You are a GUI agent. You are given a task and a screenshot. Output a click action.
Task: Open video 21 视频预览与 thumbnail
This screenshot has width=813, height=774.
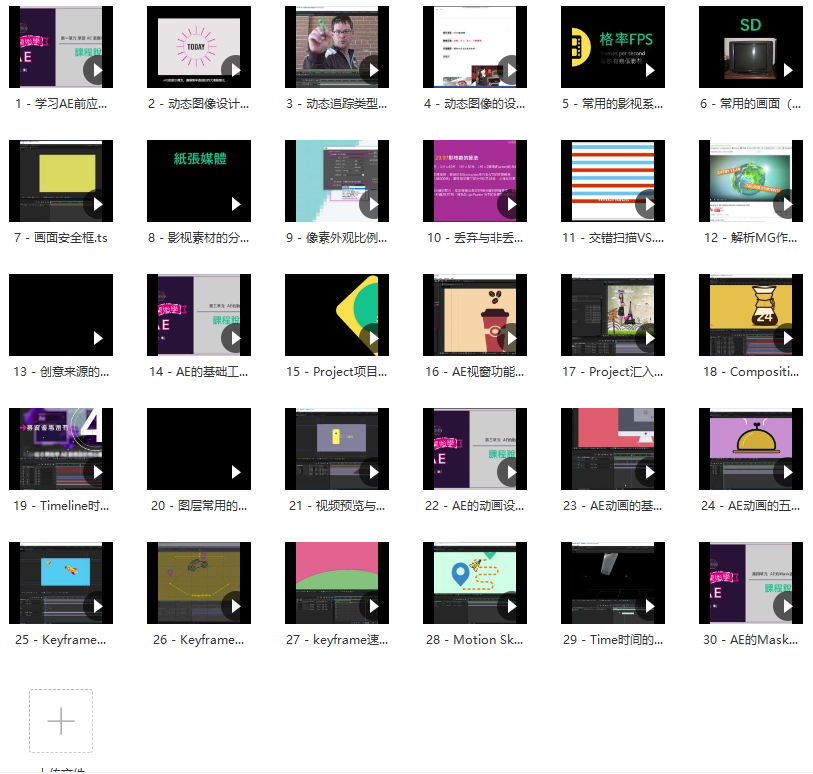[330, 448]
